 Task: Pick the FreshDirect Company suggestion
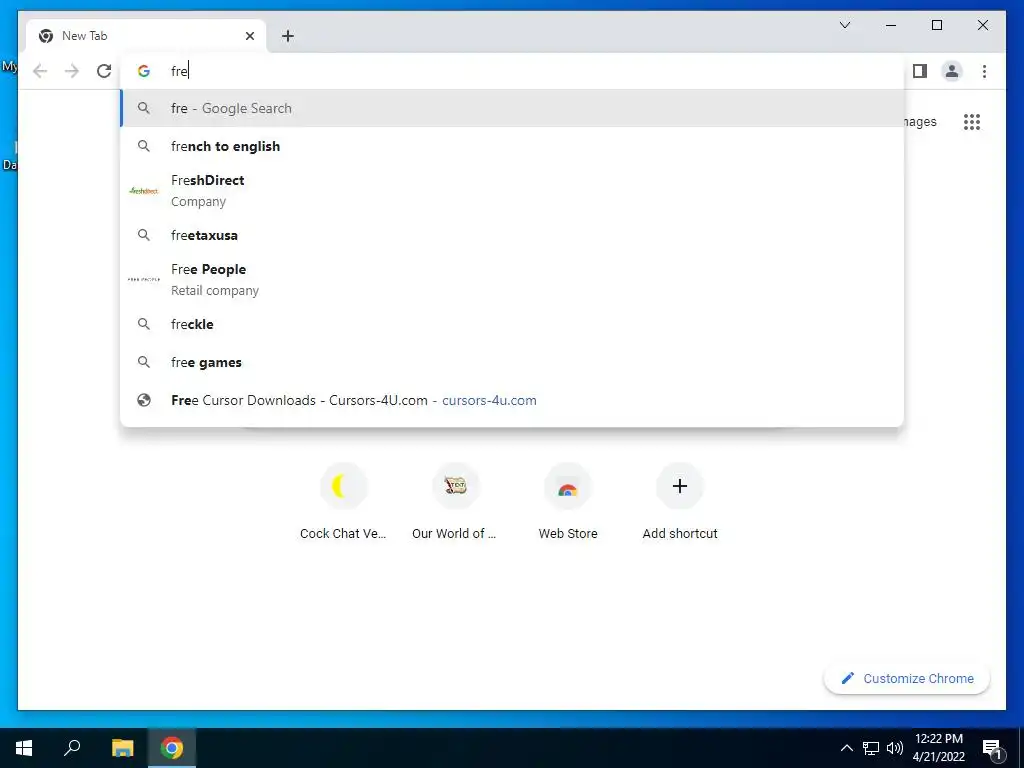click(512, 191)
